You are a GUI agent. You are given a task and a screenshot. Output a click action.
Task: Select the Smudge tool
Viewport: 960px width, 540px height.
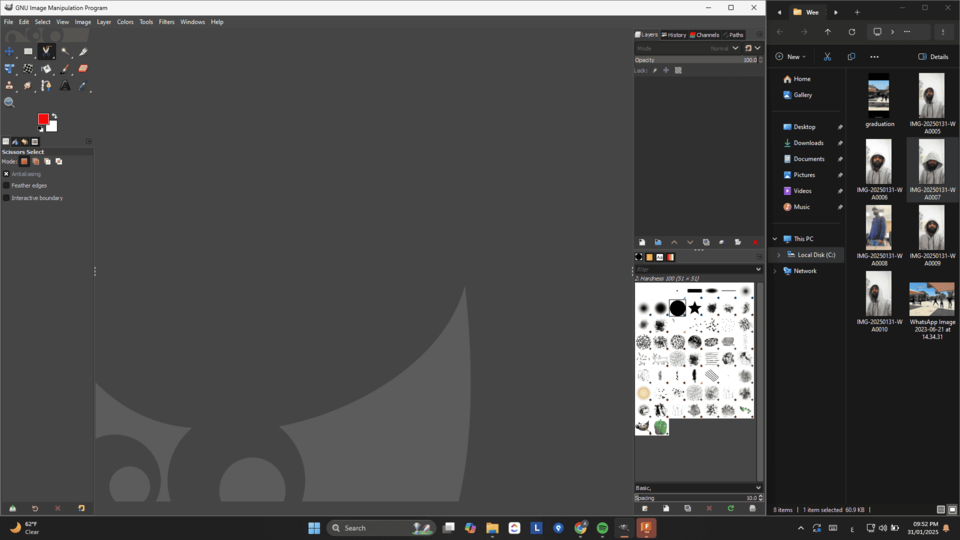(x=28, y=86)
